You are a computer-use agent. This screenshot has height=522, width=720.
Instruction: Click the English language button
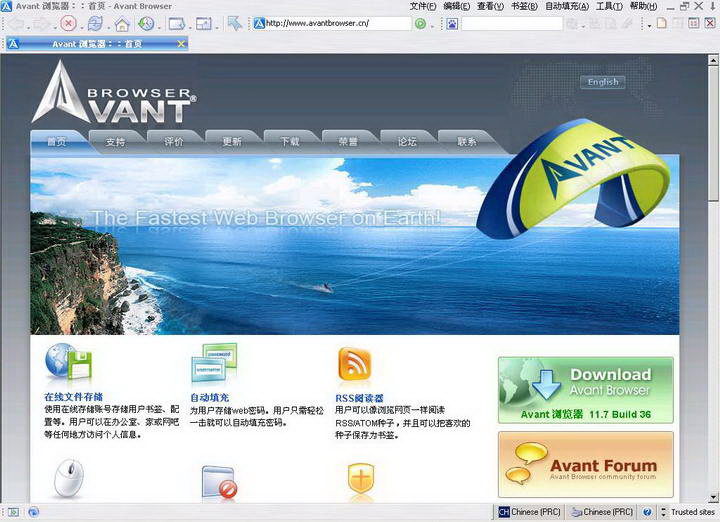603,82
